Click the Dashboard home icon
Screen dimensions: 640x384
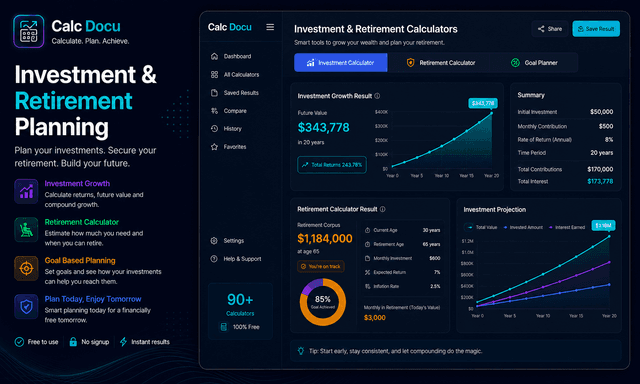point(214,56)
